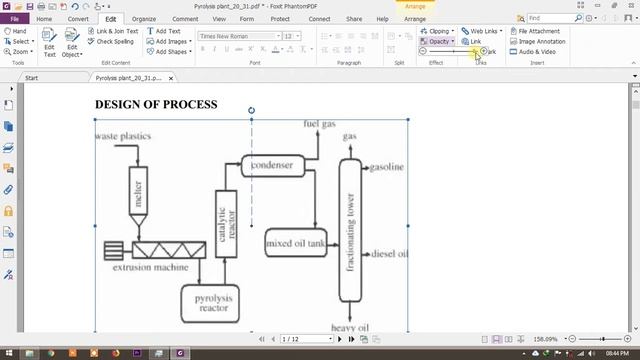Click the Link tool in Links group
The width and height of the screenshot is (640, 360).
[471, 41]
